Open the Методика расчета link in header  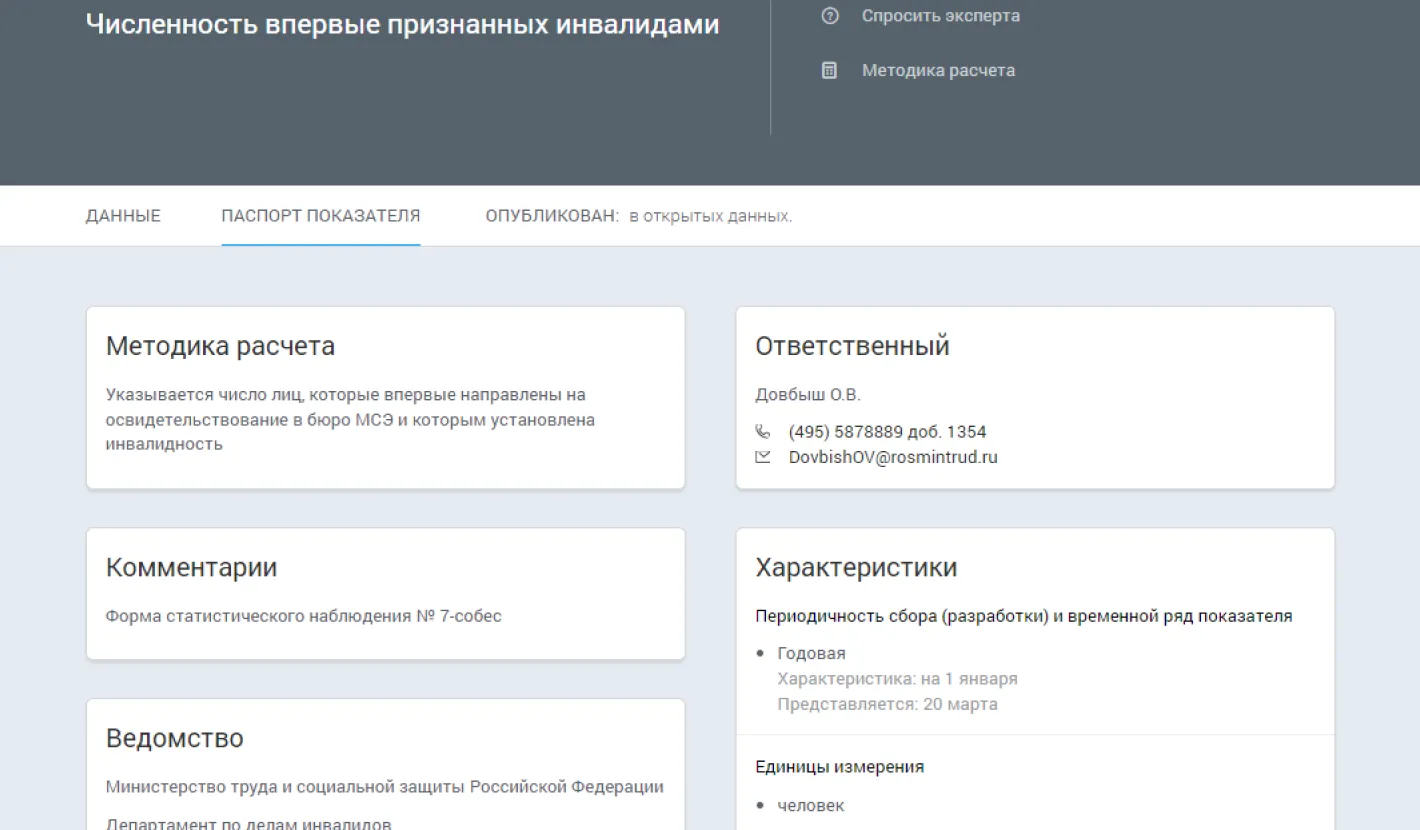point(938,70)
